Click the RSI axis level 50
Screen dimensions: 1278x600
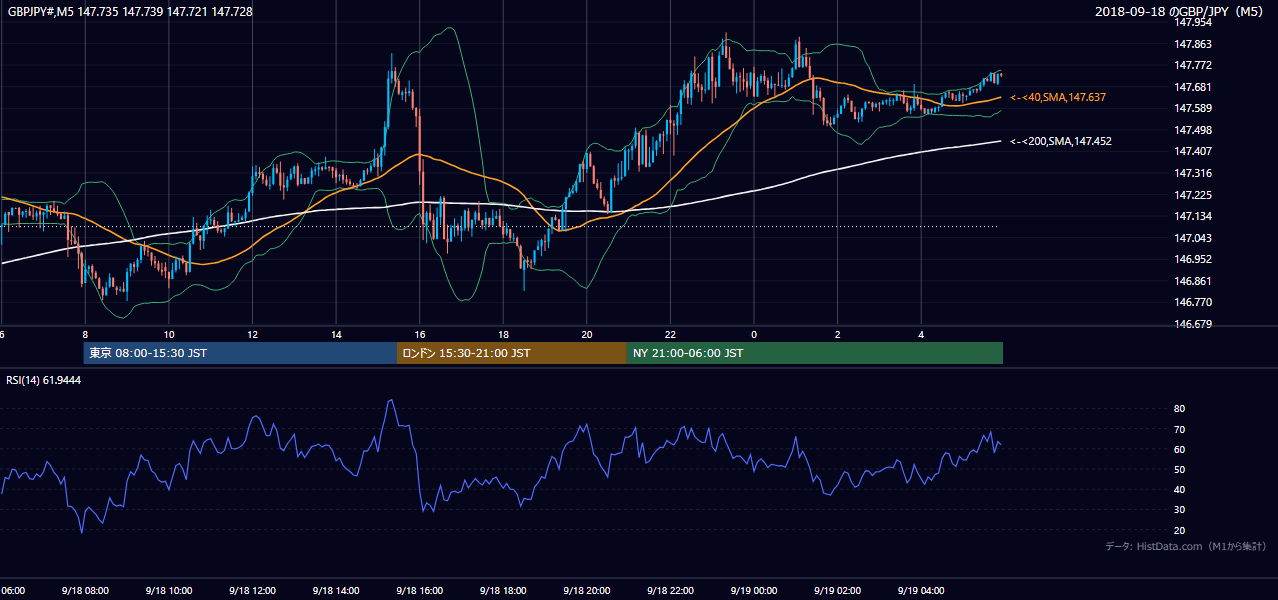(1179, 469)
